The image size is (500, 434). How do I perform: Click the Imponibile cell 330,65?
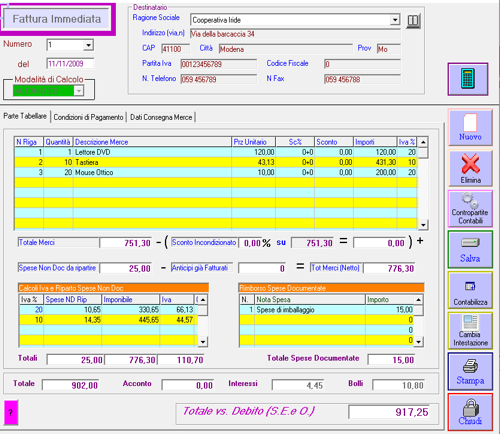[131, 310]
